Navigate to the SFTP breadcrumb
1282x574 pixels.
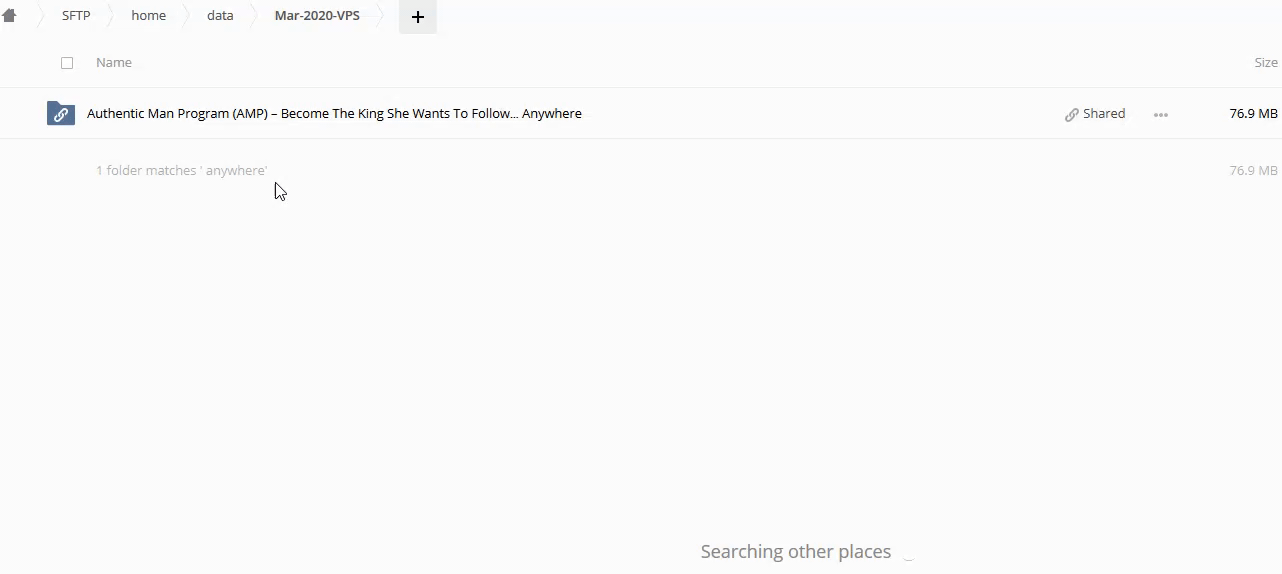(76, 16)
